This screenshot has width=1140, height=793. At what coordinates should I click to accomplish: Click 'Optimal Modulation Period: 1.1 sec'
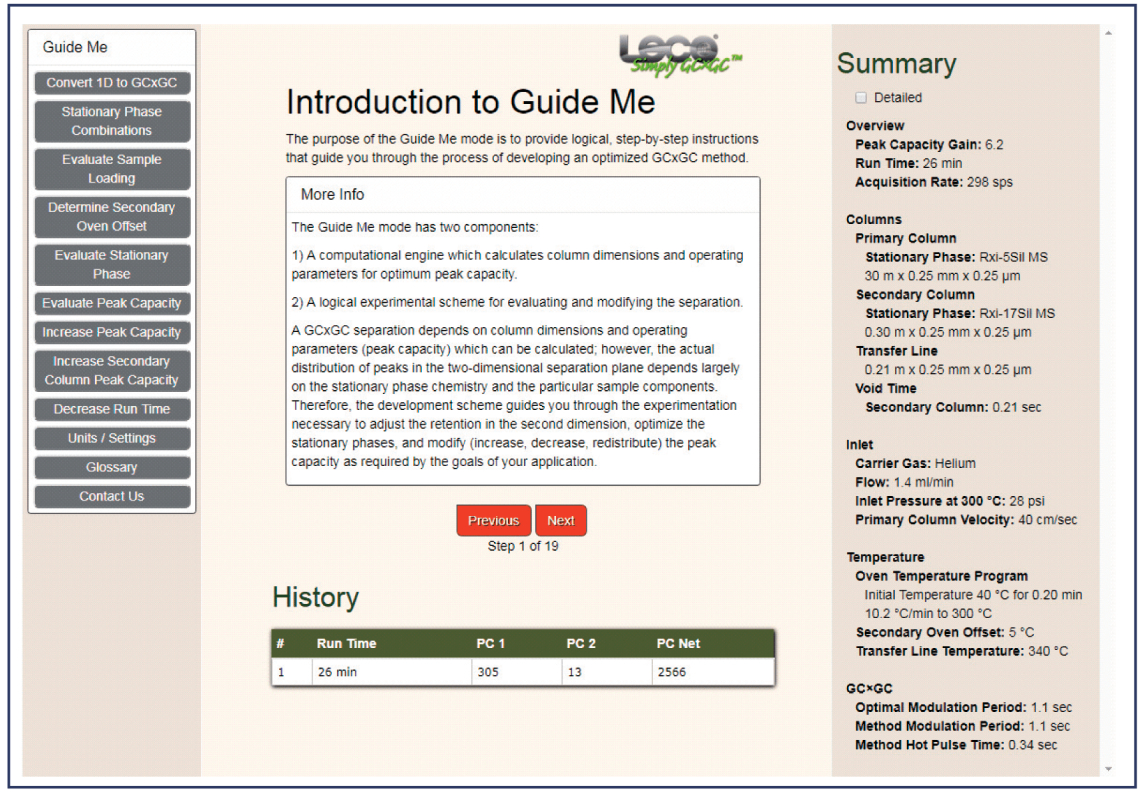pos(963,708)
